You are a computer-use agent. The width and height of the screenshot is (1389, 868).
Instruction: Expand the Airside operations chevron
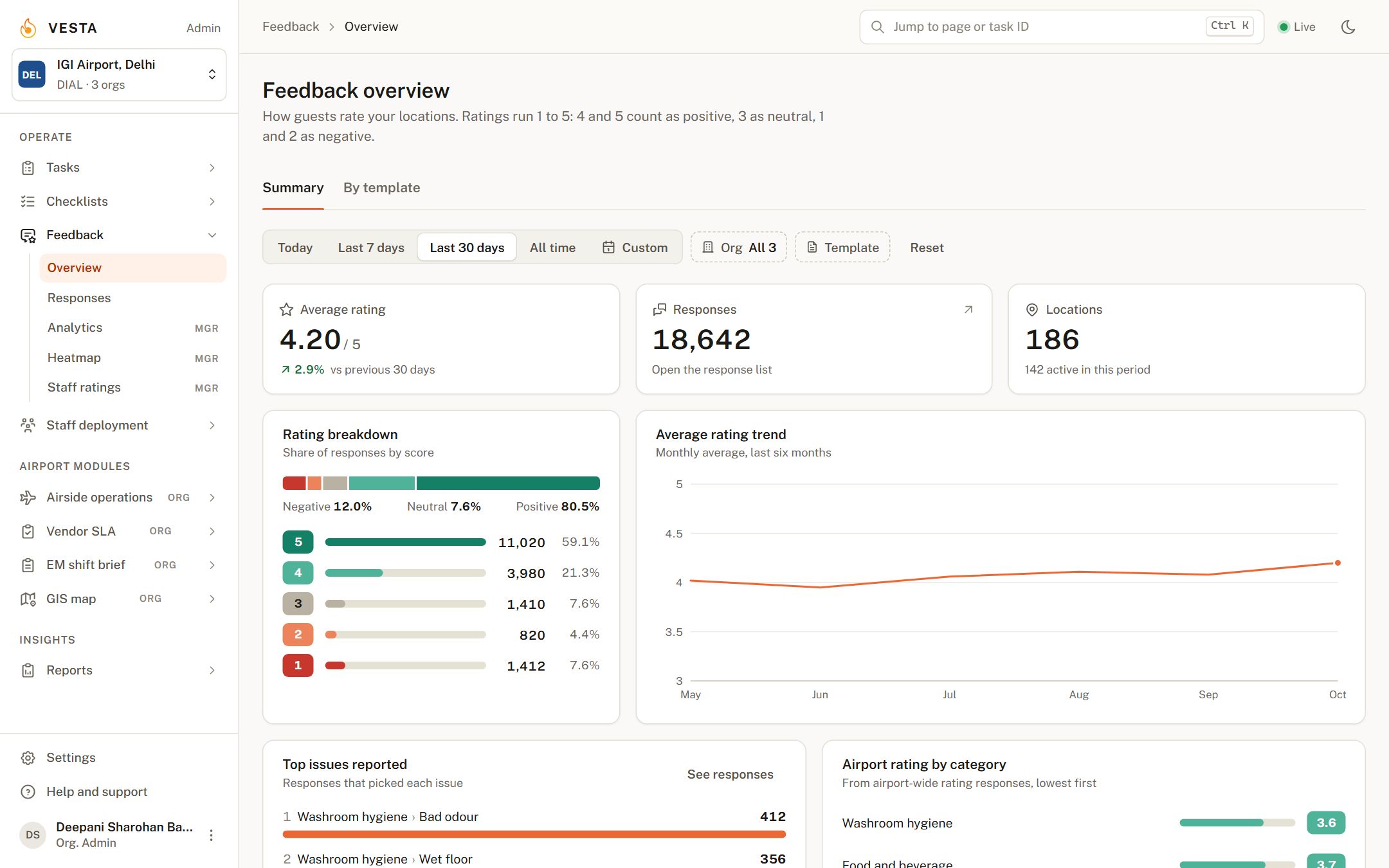coord(212,498)
